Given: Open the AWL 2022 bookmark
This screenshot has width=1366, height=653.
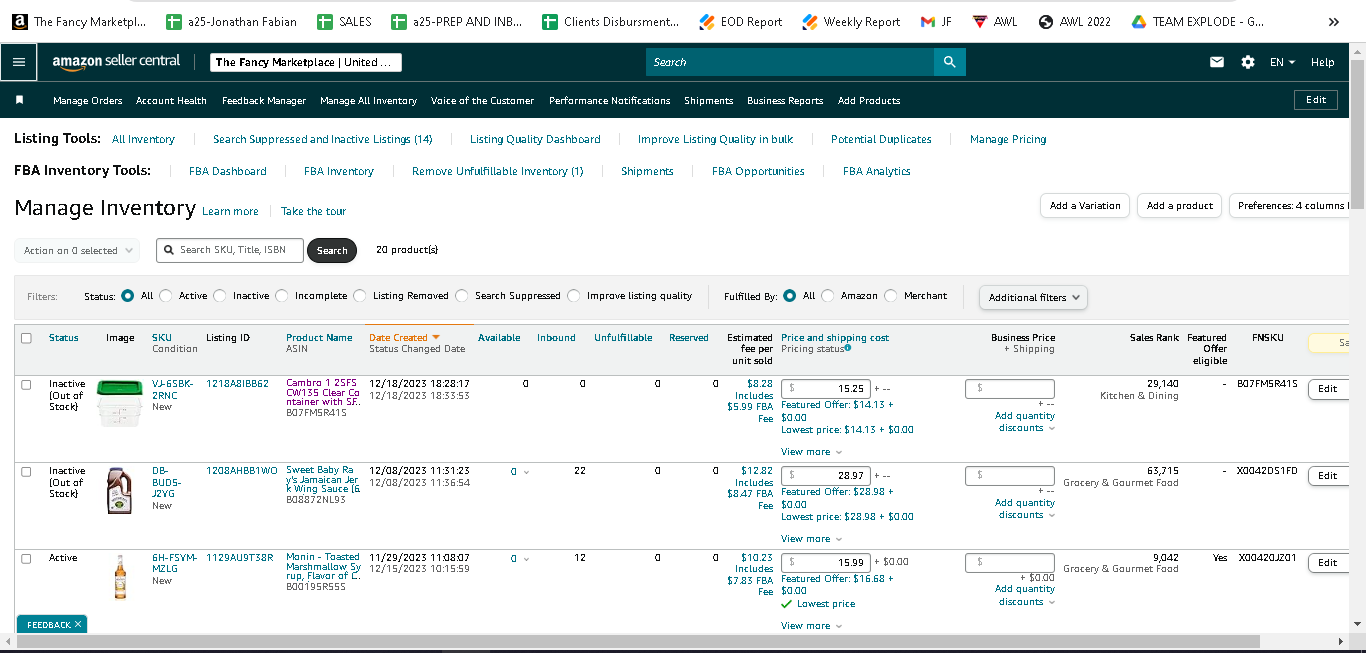Looking at the screenshot, I should pyautogui.click(x=1074, y=21).
